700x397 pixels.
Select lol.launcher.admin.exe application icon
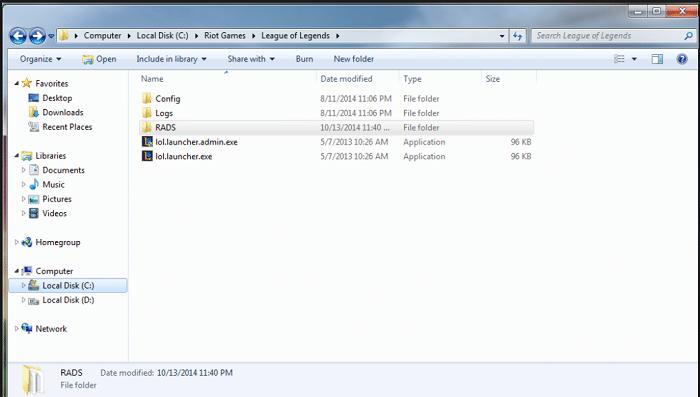point(147,142)
